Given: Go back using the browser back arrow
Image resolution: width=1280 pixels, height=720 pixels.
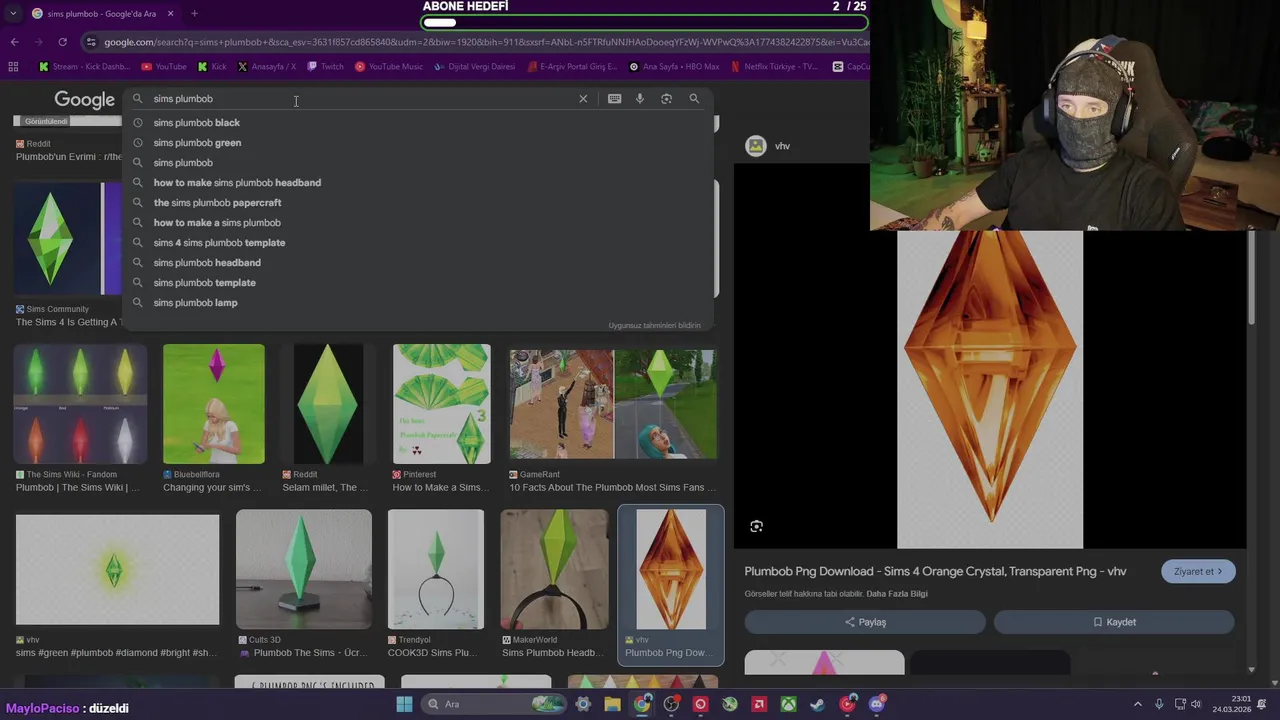Looking at the screenshot, I should [x=14, y=42].
